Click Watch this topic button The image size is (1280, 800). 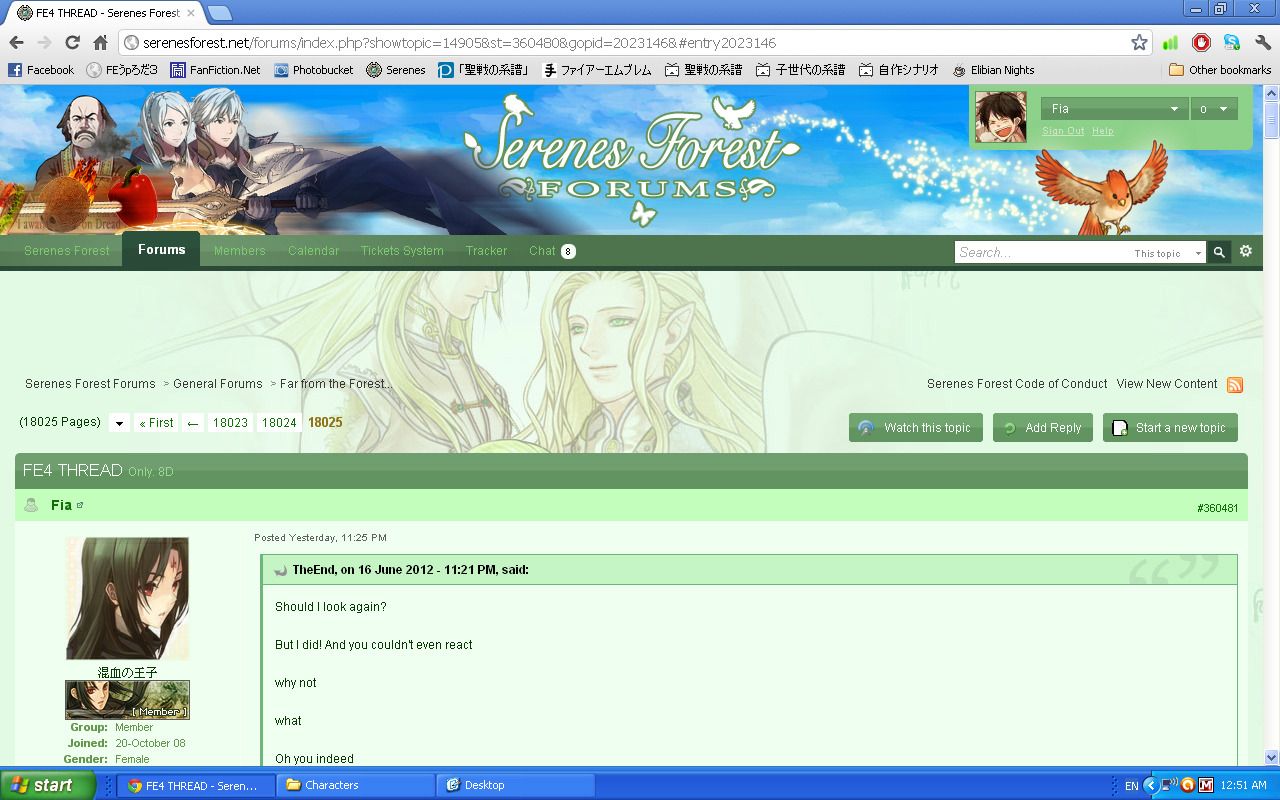coord(916,427)
